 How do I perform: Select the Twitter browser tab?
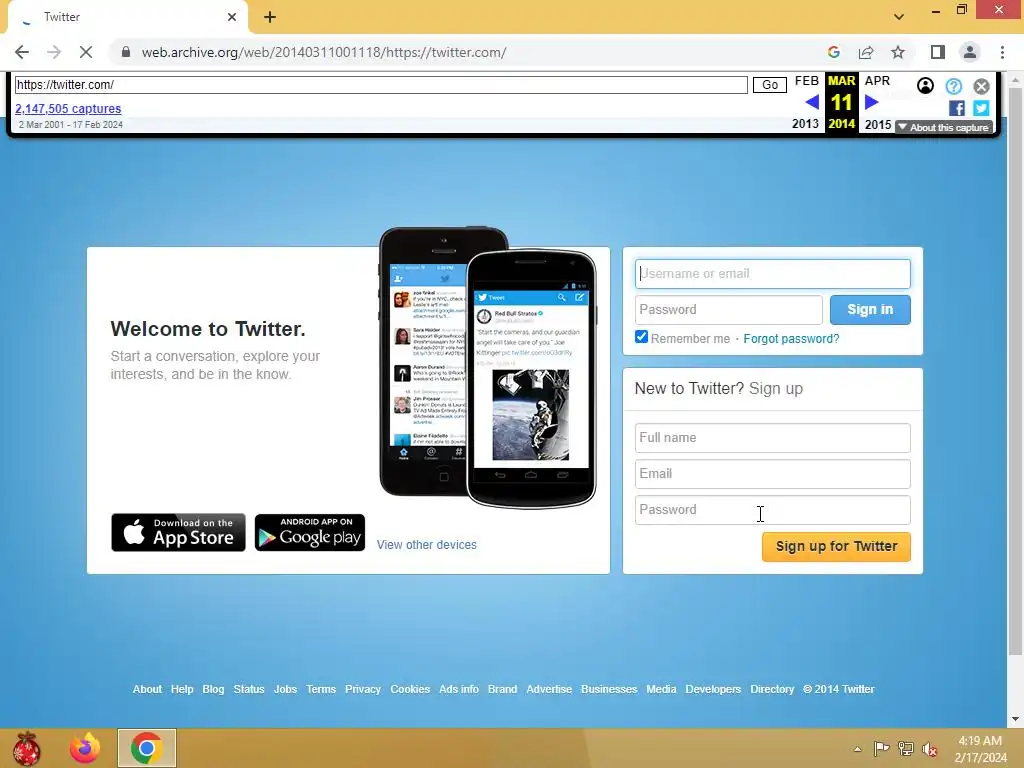tap(127, 18)
